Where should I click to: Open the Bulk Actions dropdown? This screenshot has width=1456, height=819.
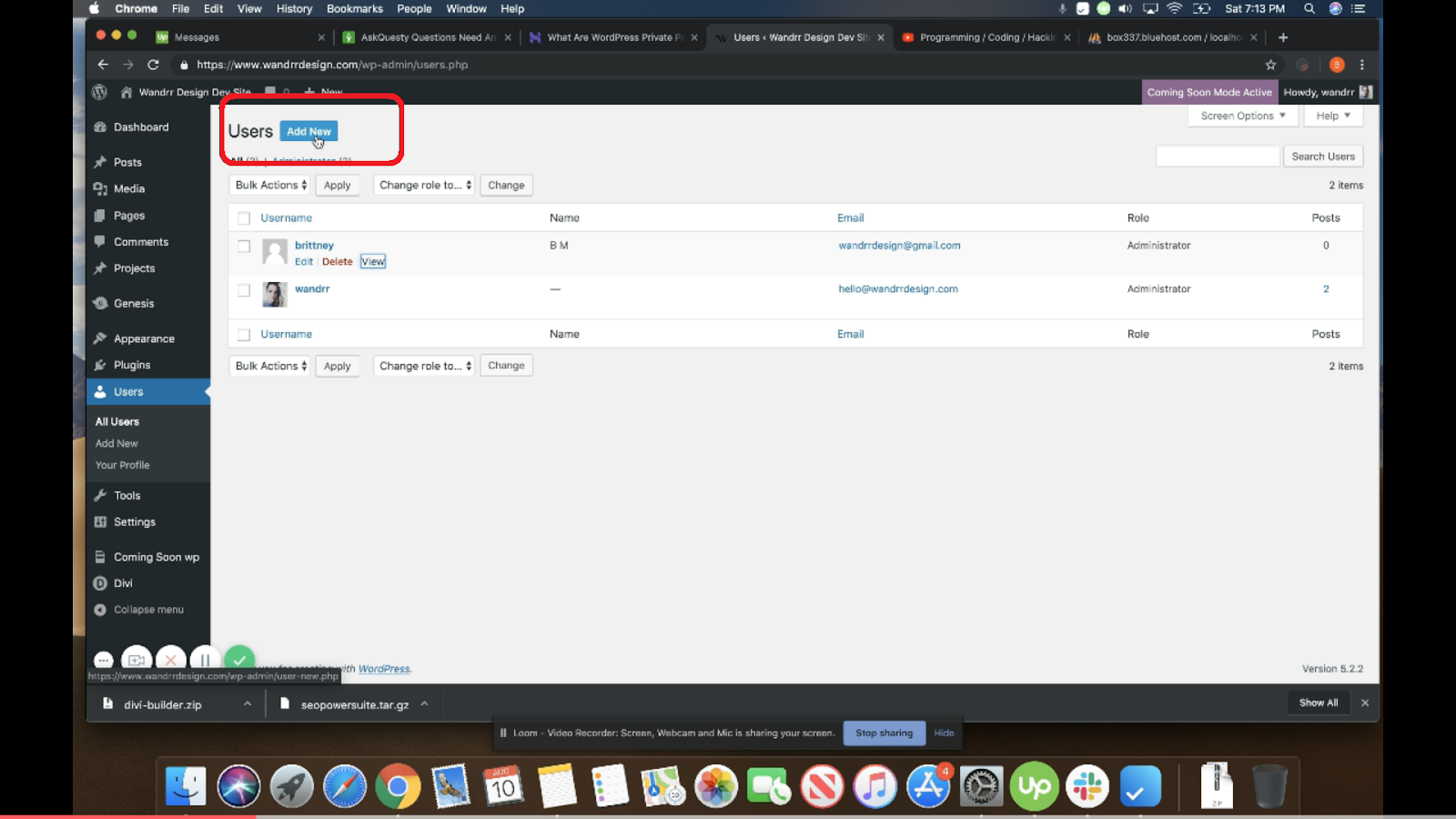tap(268, 185)
